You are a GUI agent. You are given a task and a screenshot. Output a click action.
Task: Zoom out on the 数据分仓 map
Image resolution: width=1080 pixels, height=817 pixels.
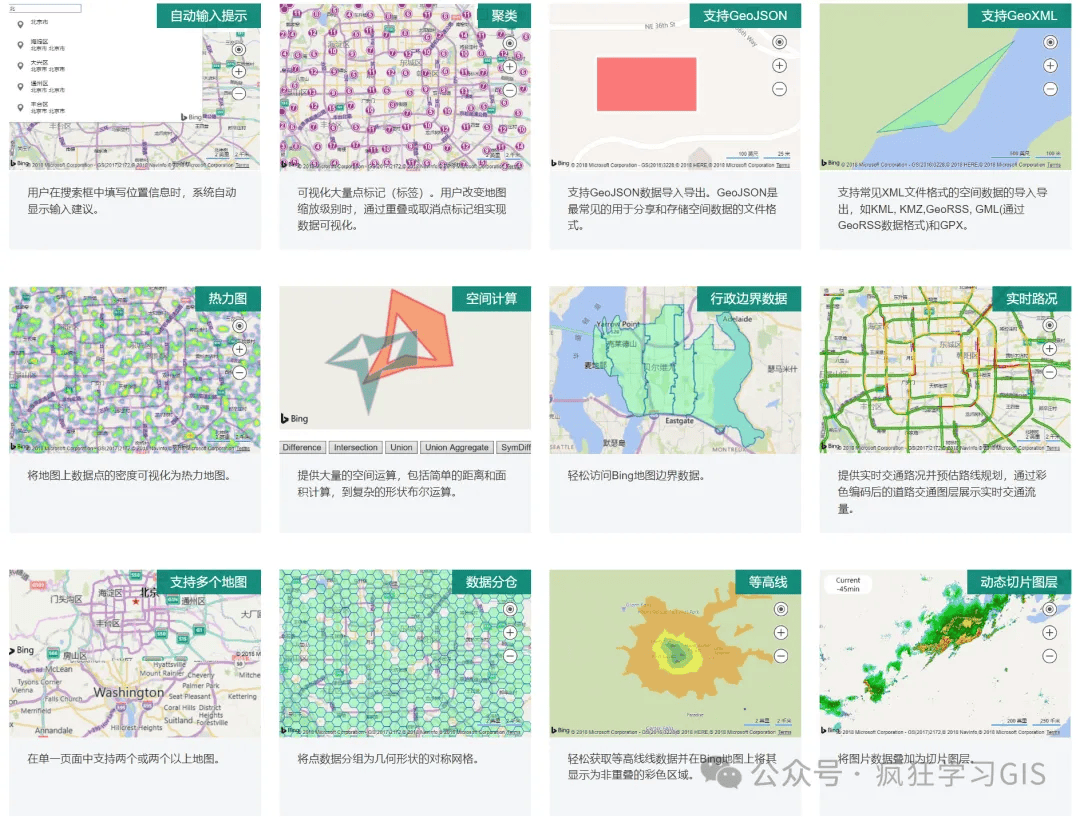510,656
